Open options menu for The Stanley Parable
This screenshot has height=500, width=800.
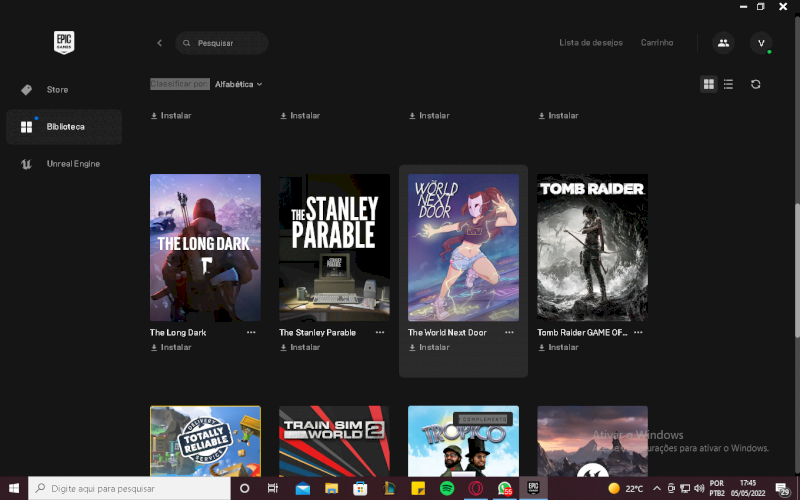(x=380, y=332)
